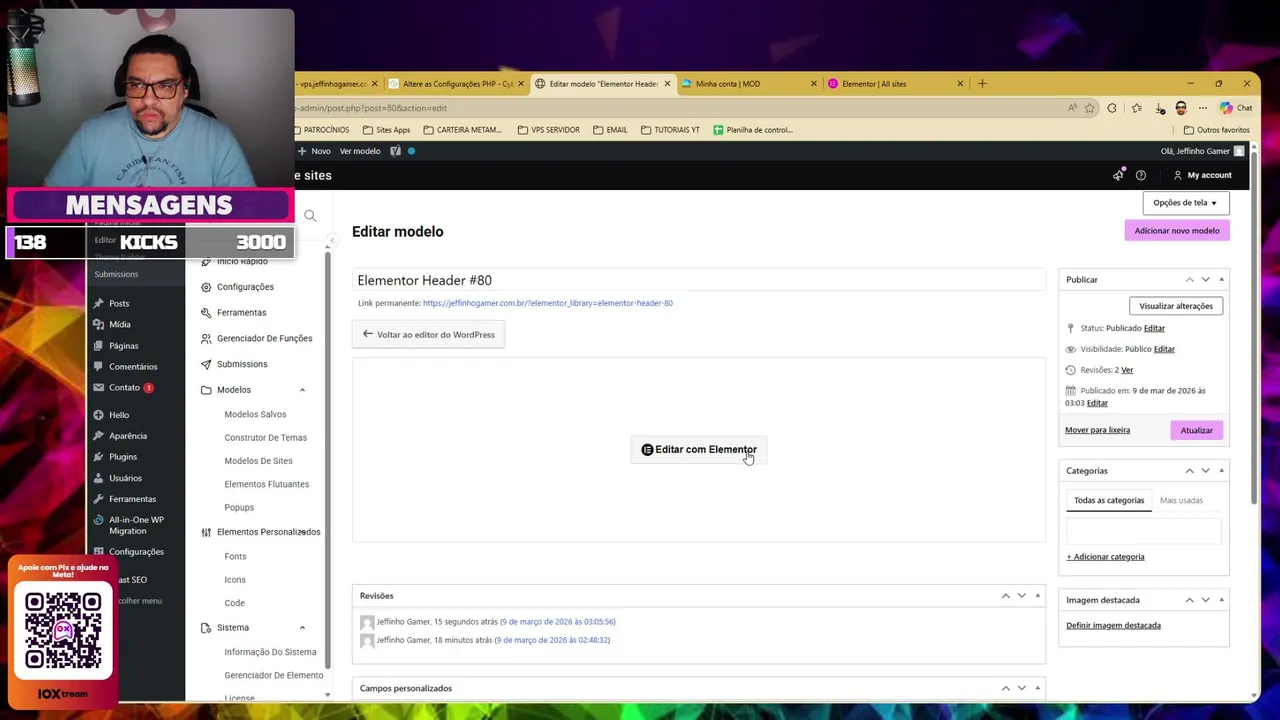Open Aparência in the WordPress sidebar

(x=128, y=436)
